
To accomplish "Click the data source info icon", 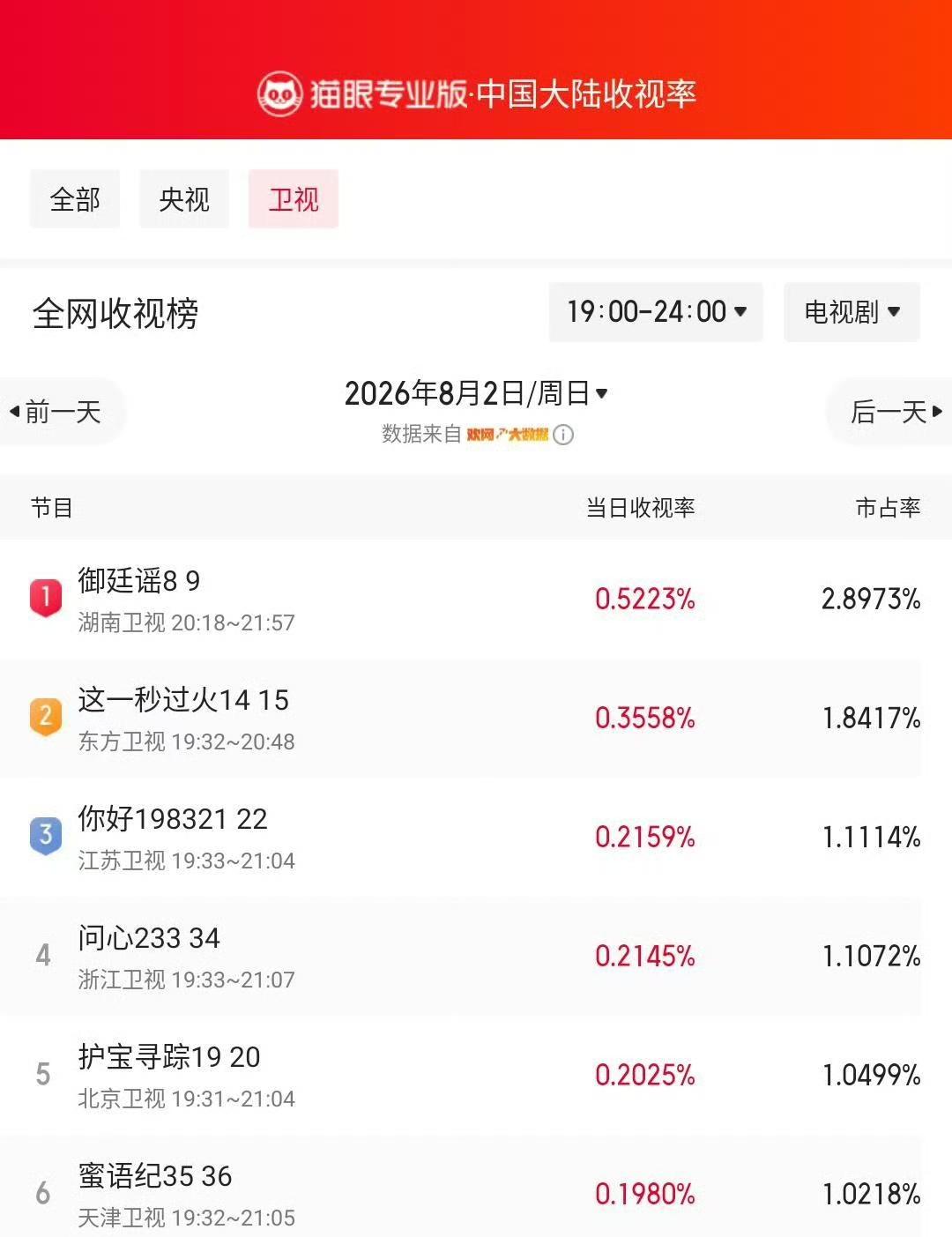I will 563,435.
